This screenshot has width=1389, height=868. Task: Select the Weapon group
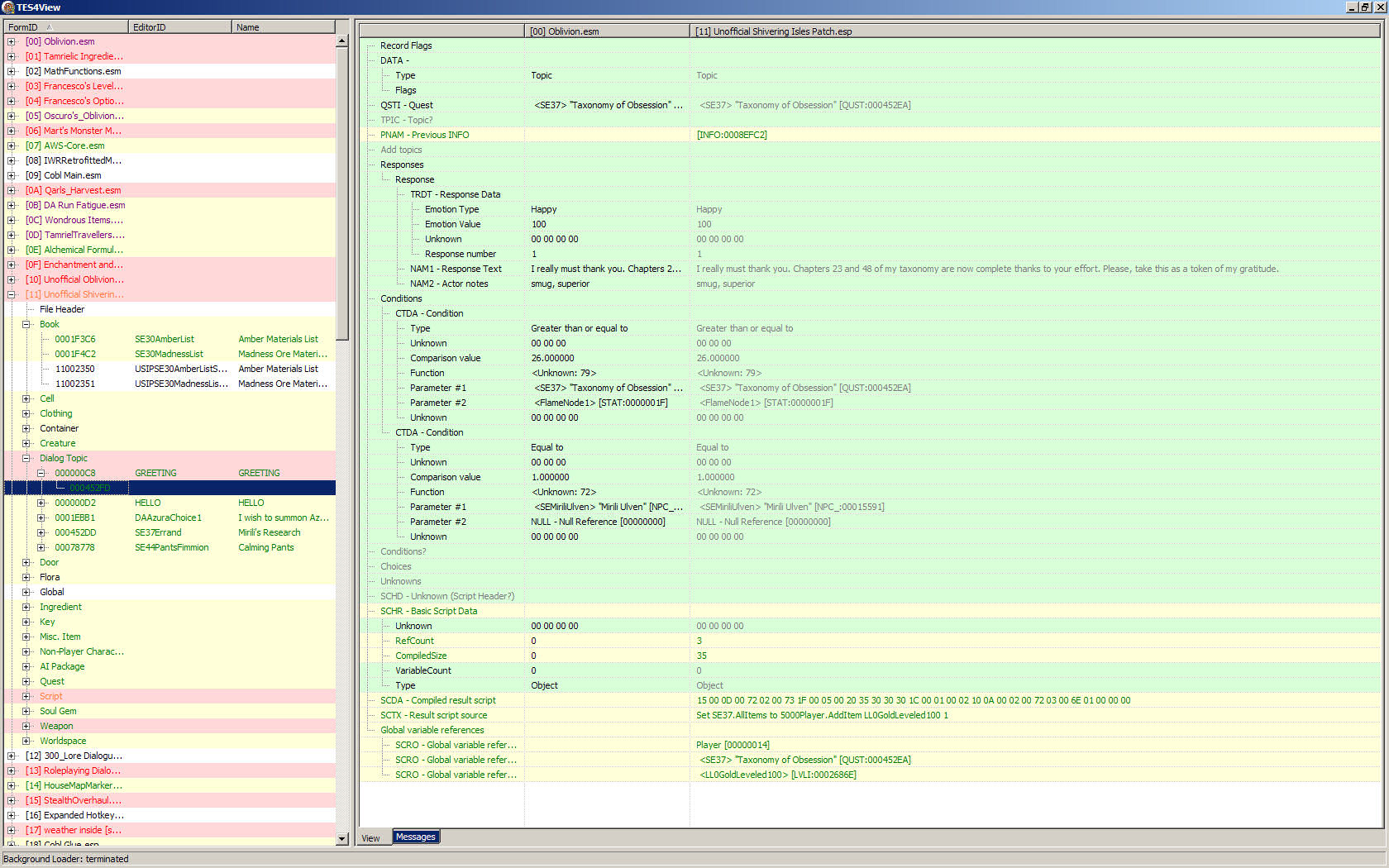[56, 726]
